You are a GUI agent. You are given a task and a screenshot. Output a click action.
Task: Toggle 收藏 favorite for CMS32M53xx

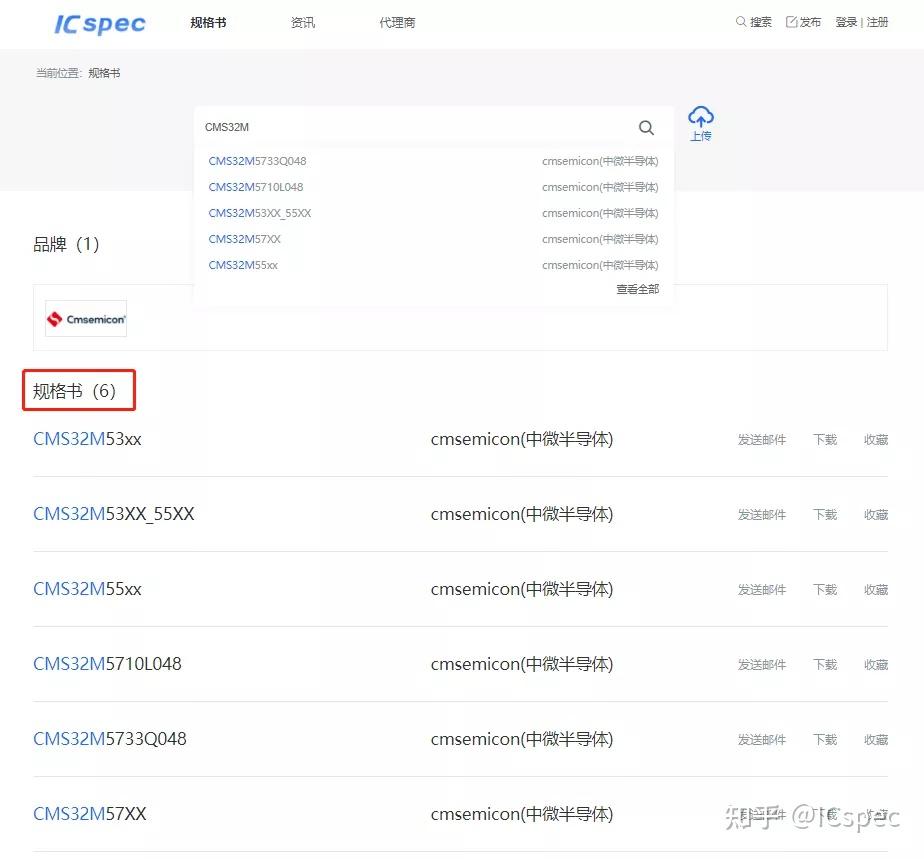(875, 439)
